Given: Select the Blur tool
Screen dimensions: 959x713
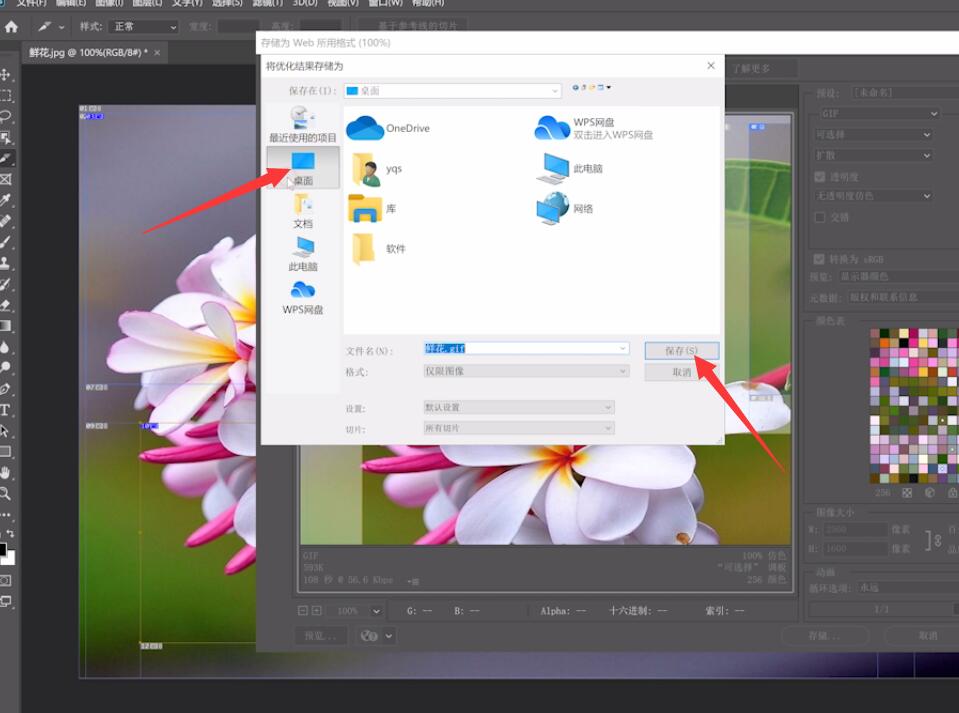Looking at the screenshot, I should 6,347.
